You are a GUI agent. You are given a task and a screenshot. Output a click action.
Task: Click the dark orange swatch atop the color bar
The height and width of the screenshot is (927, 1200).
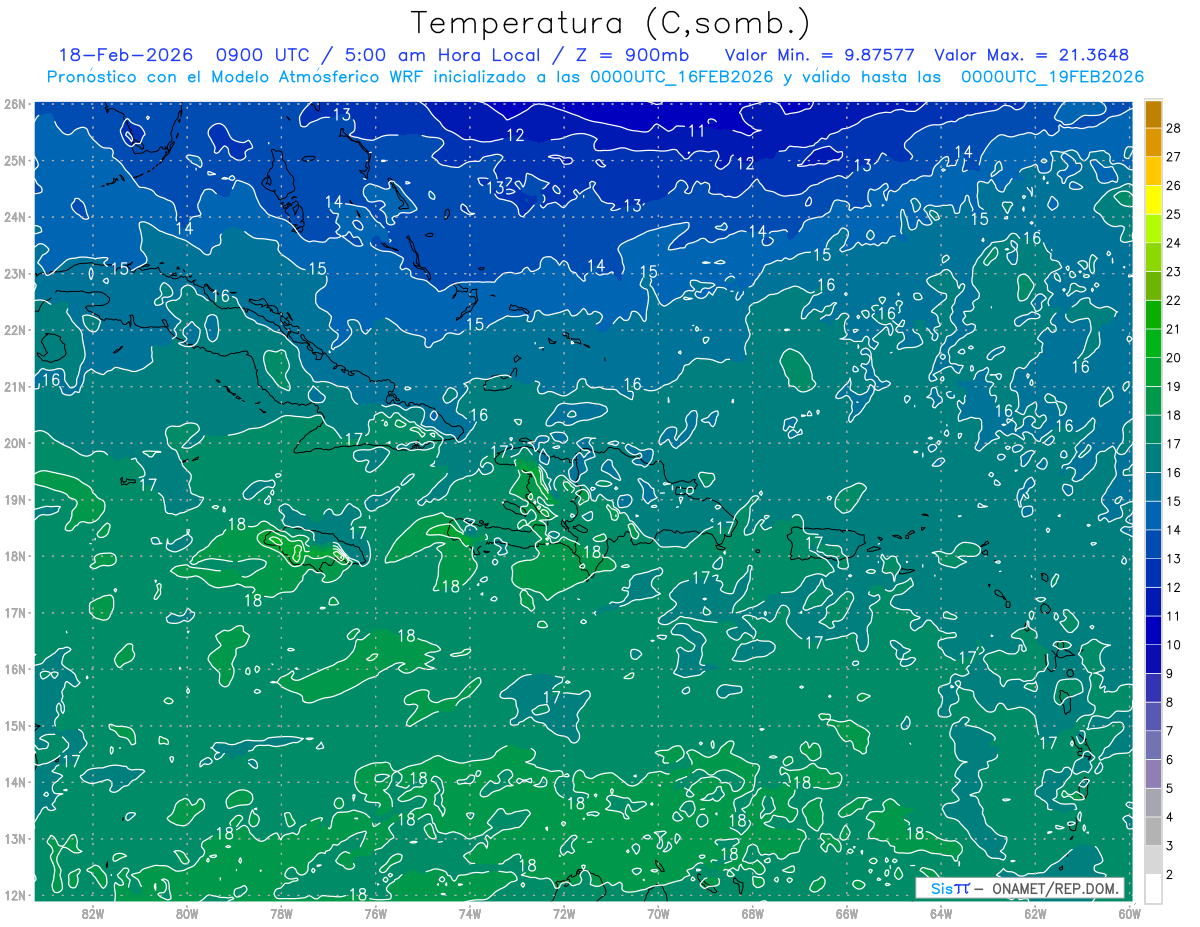(1153, 114)
